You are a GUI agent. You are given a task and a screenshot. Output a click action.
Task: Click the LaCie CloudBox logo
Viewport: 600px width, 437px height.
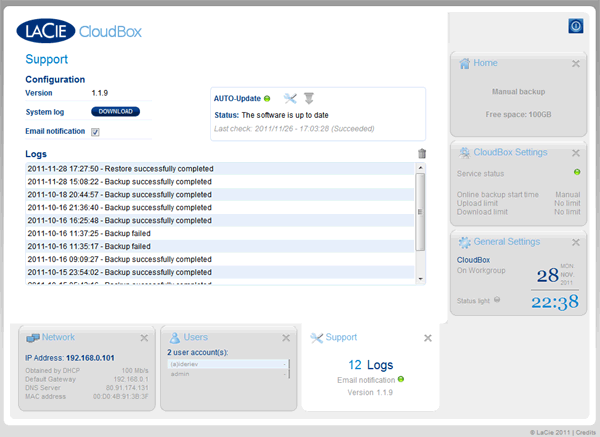[x=79, y=31]
